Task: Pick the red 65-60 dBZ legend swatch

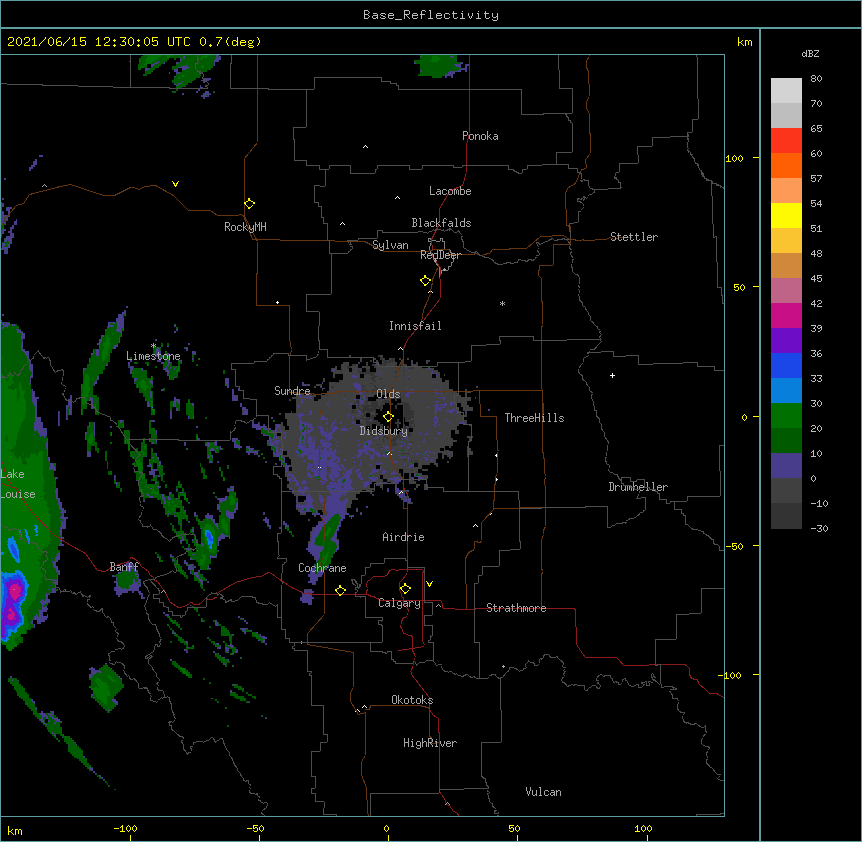Action: pos(786,140)
